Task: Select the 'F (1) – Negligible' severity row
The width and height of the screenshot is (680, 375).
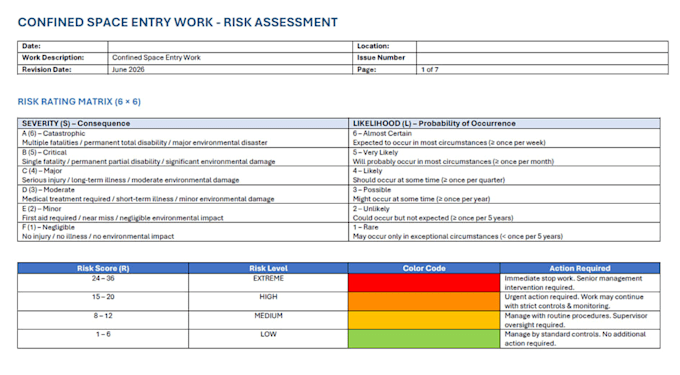Action: (183, 232)
